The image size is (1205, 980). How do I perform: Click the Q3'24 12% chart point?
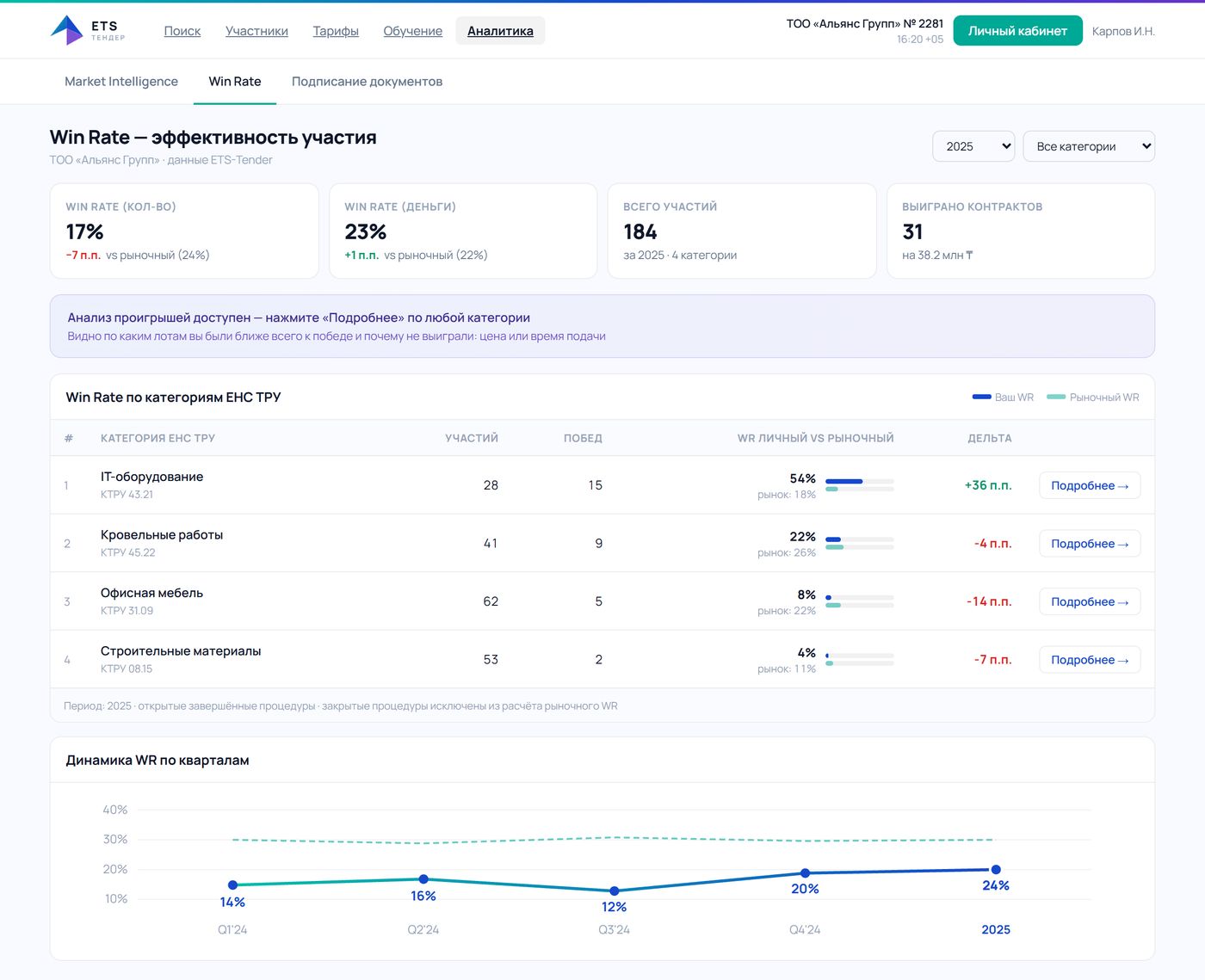coord(615,891)
